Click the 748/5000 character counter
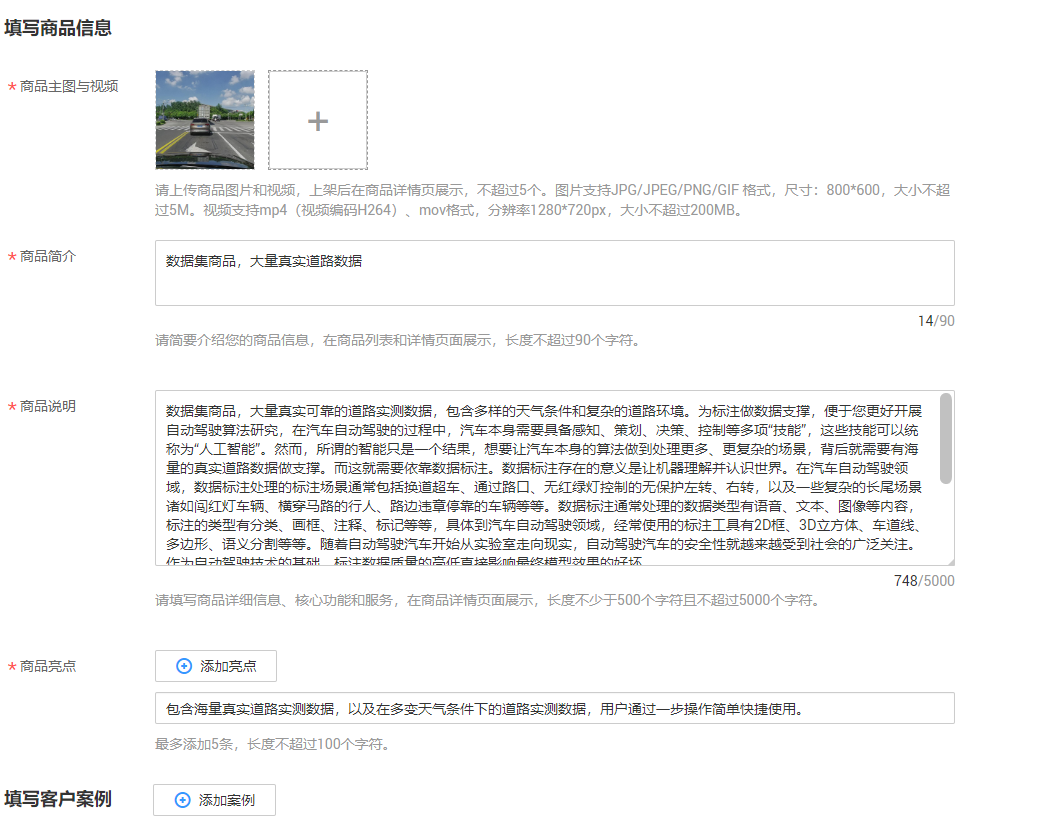The image size is (1042, 826). tap(924, 581)
